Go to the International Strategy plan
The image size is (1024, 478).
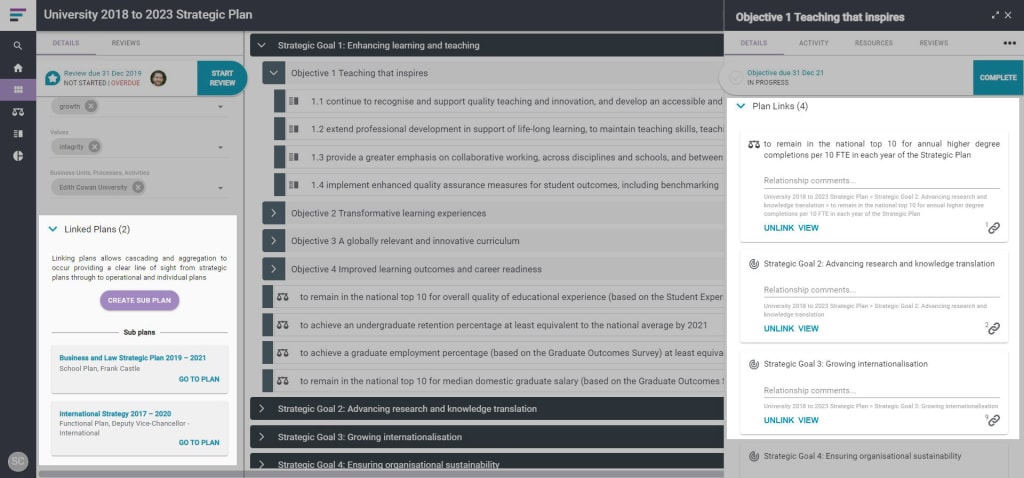click(199, 443)
